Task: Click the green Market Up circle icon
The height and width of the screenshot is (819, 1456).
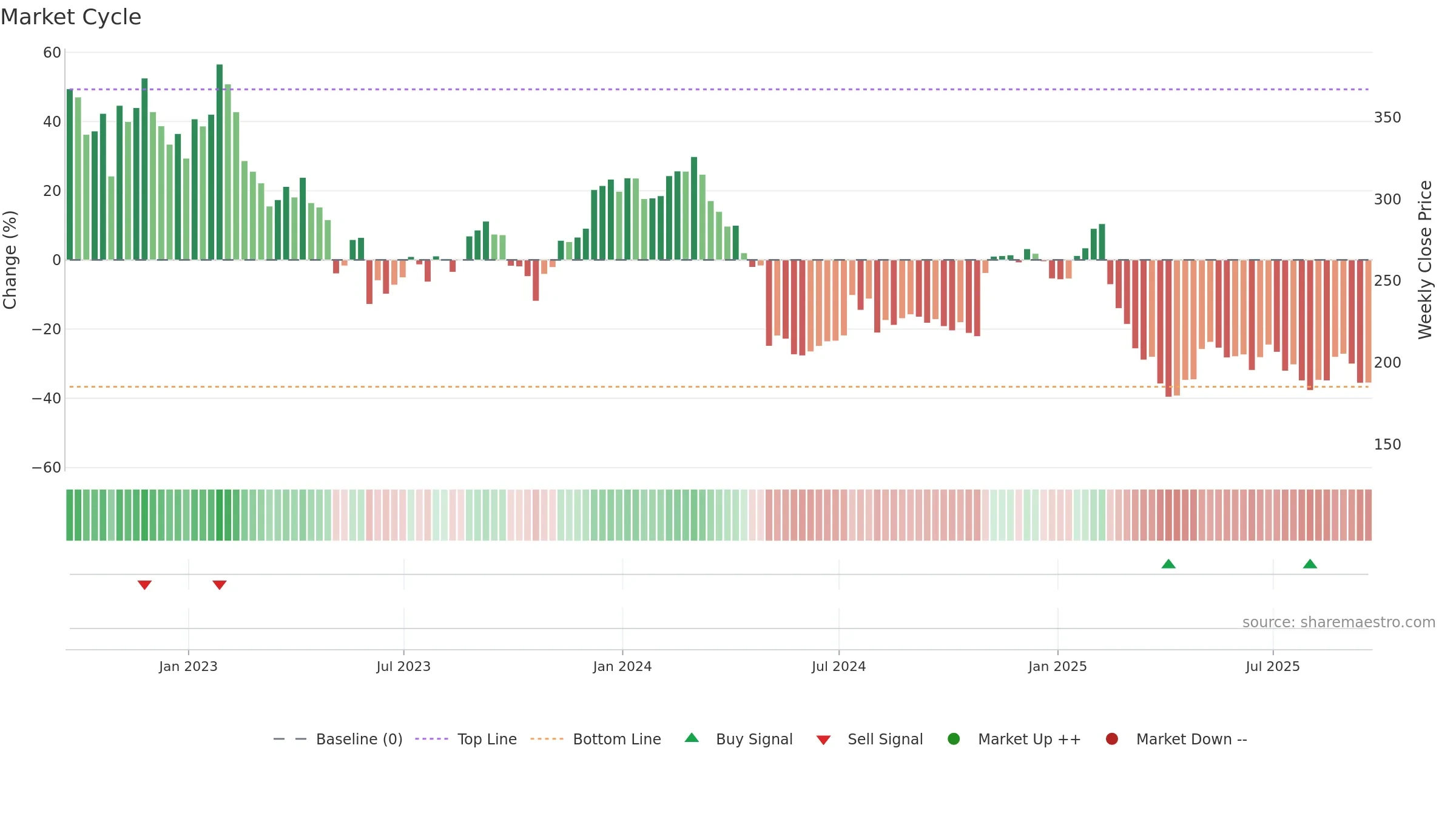Action: [954, 739]
